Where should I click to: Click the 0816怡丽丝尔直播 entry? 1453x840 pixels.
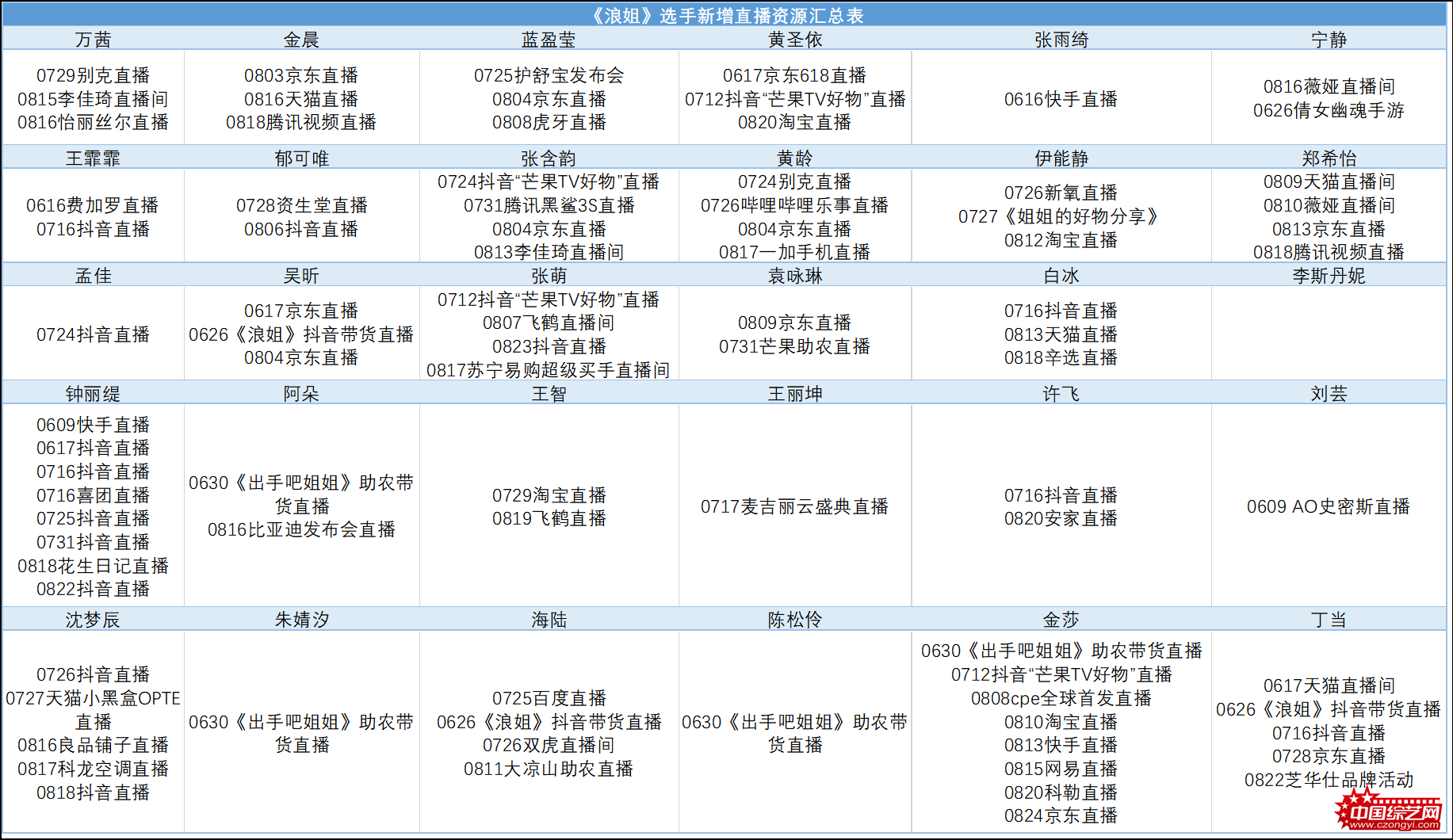coord(94,122)
